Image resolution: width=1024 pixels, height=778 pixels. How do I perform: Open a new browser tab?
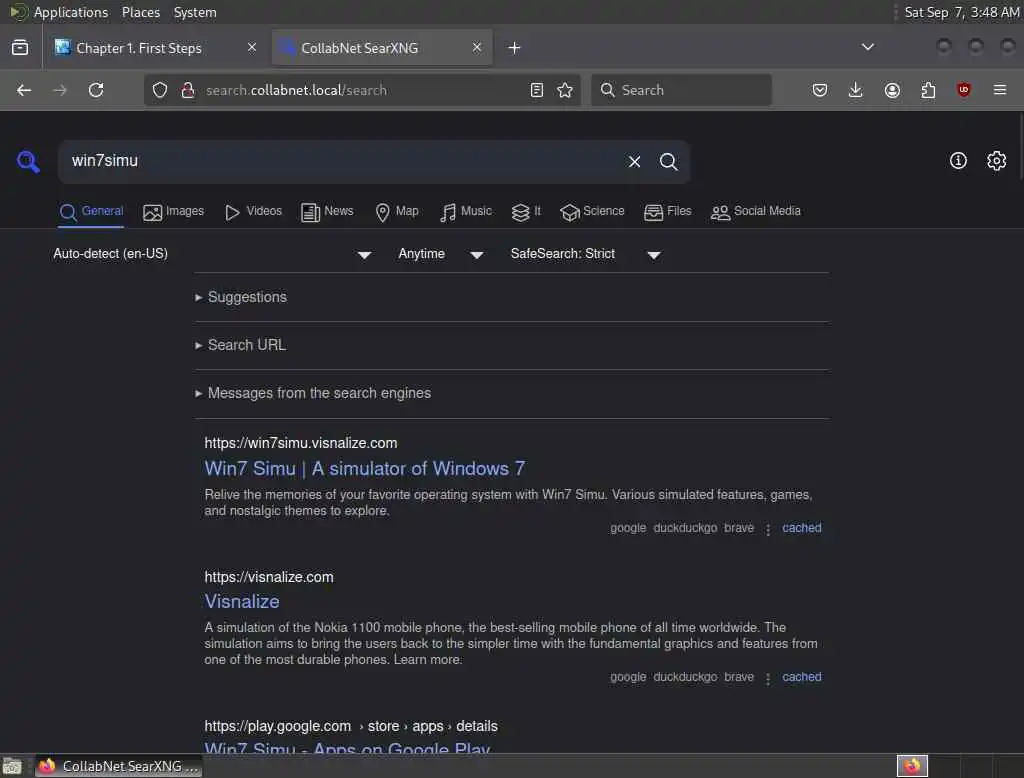[515, 48]
